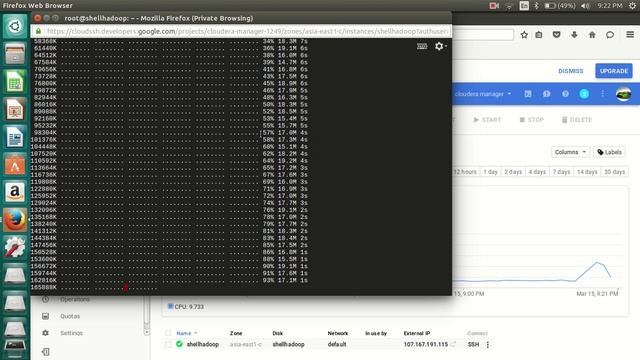Open the account avatar in Cloud Console

point(623,94)
